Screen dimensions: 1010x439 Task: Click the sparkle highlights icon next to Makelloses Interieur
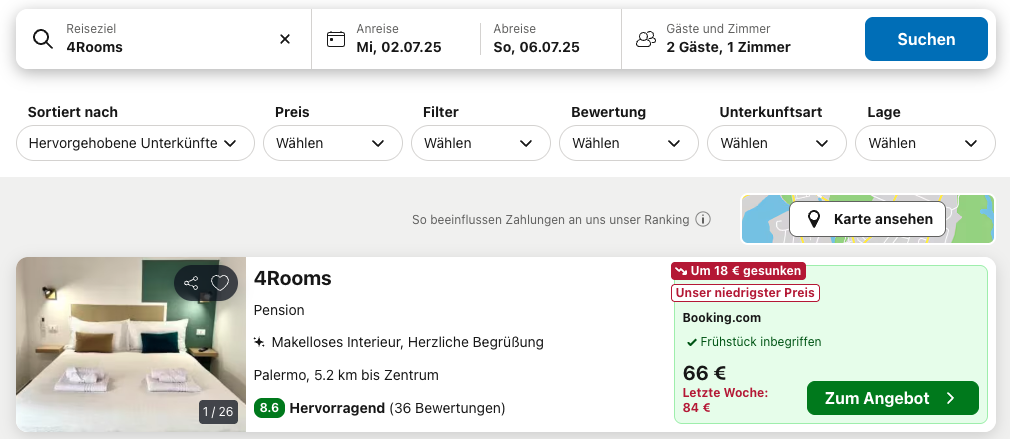259,342
